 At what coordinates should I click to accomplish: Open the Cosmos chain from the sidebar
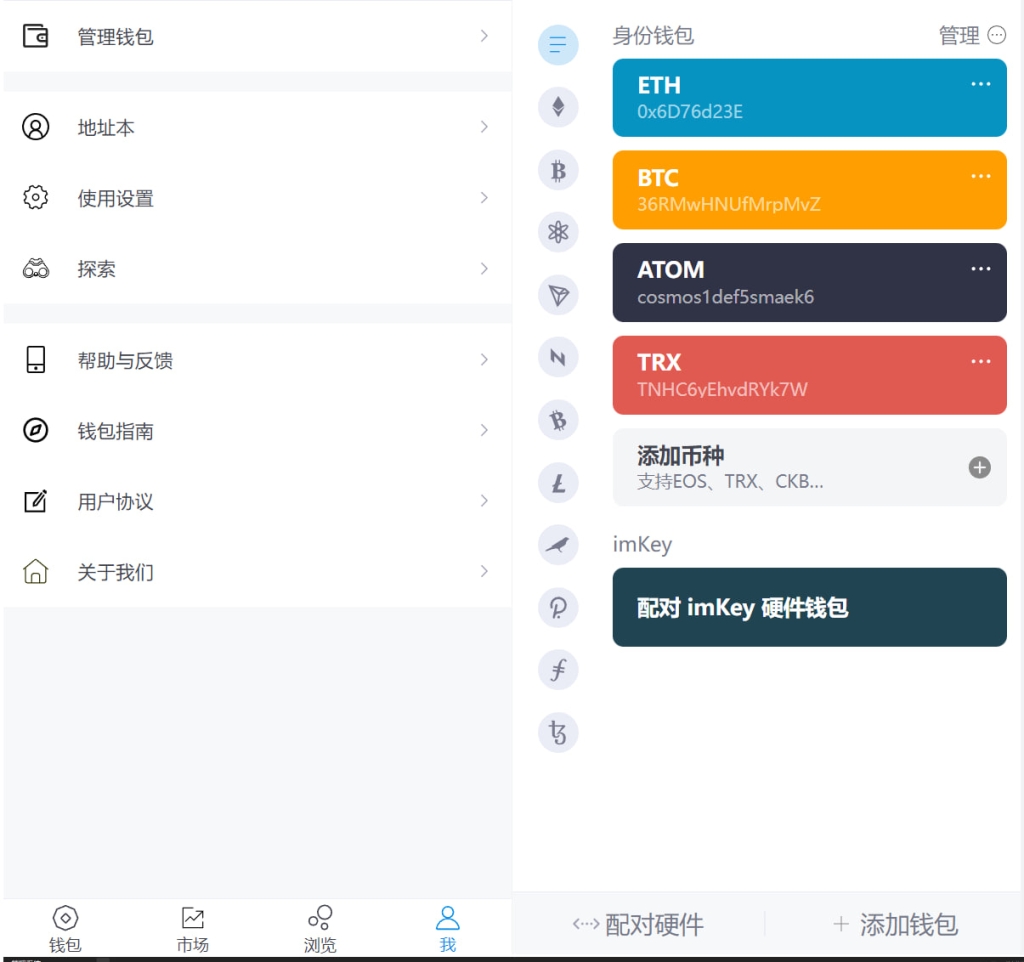[x=558, y=232]
